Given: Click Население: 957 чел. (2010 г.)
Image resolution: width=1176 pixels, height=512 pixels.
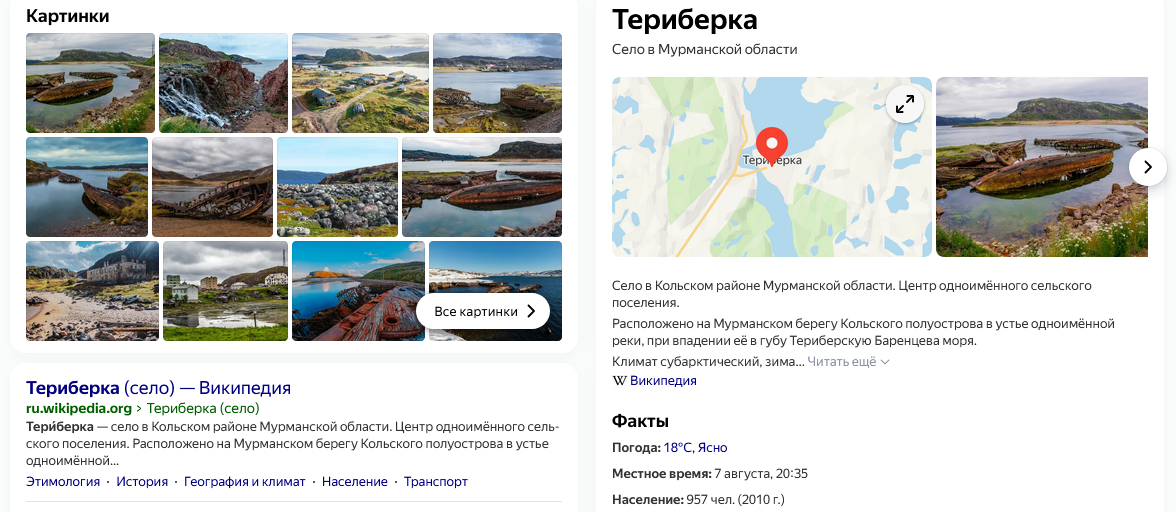Looking at the screenshot, I should (x=698, y=499).
